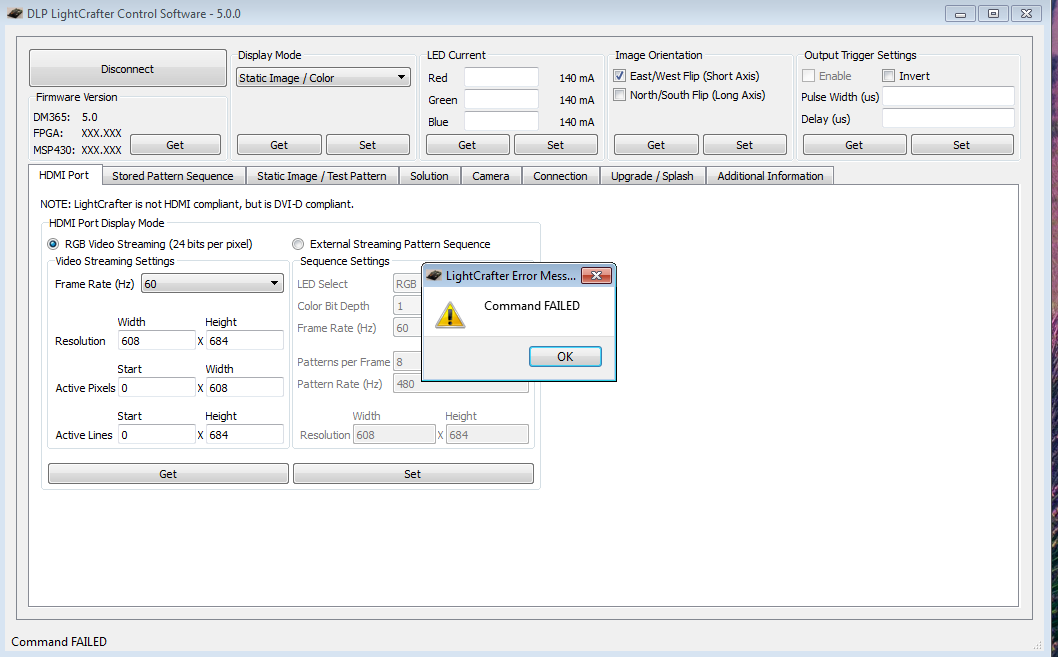Click Get under Output Trigger Settings
This screenshot has width=1058, height=657.
854,144
